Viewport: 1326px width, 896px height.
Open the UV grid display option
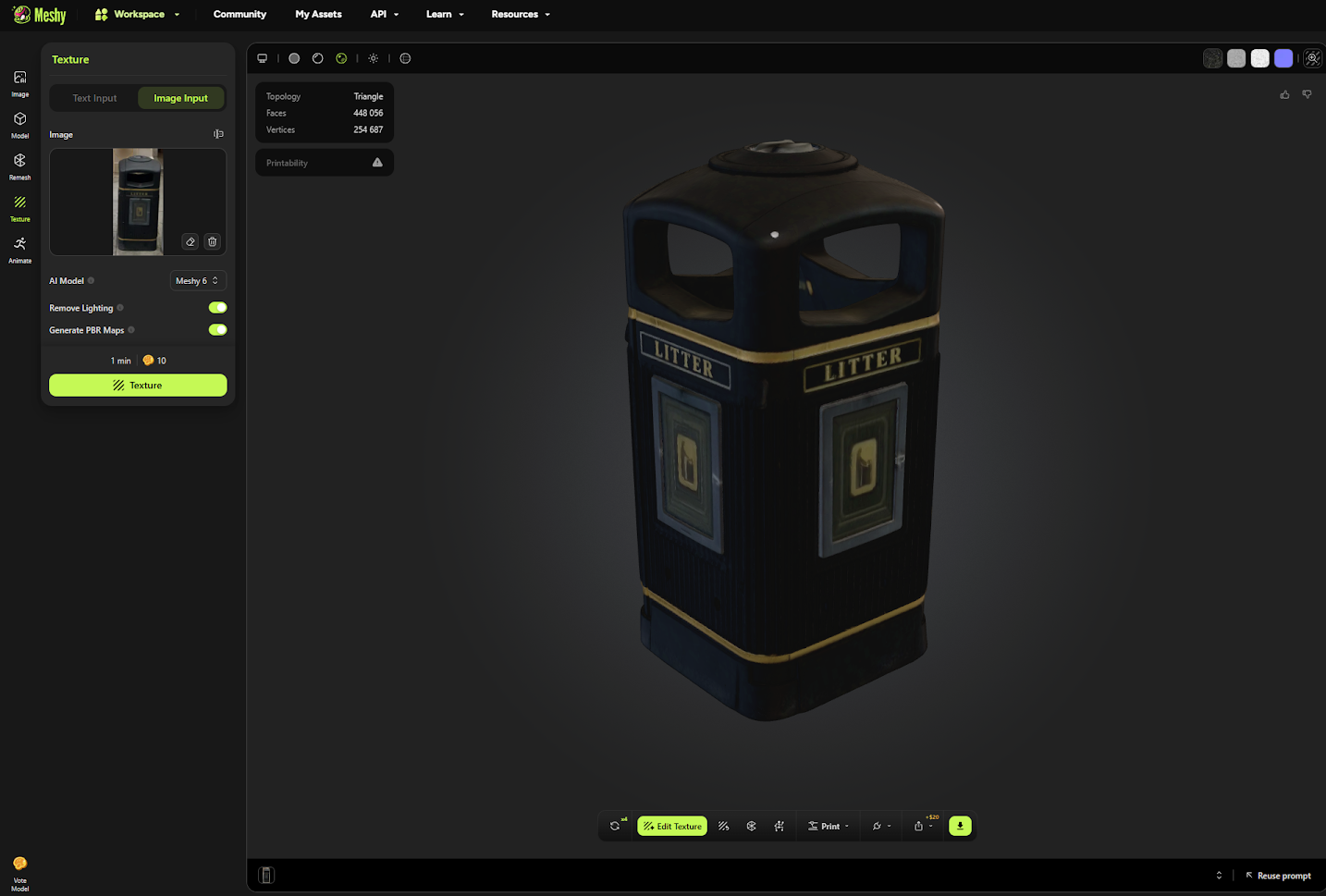[405, 58]
